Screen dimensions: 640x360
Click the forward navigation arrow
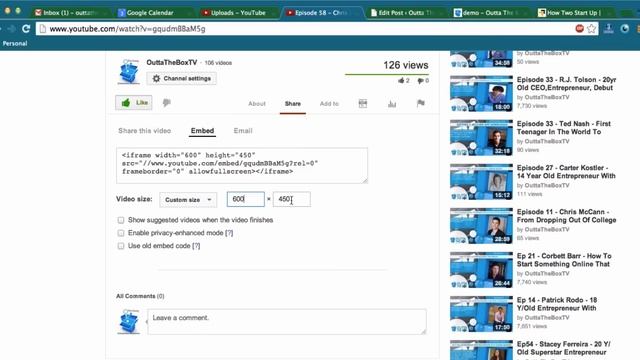[x=12, y=29]
